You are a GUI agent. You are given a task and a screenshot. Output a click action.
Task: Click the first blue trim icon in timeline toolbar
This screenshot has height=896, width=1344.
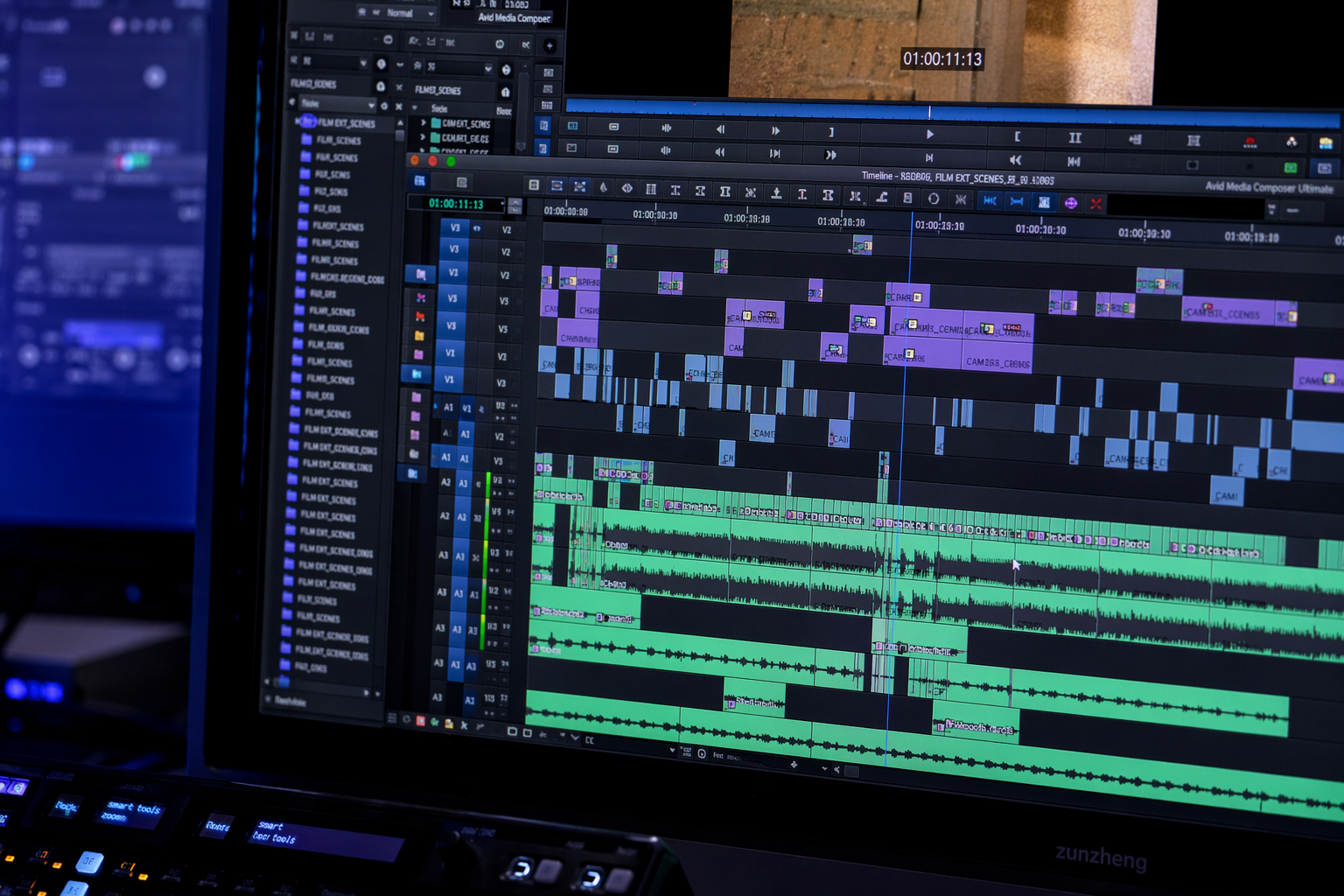coord(990,200)
